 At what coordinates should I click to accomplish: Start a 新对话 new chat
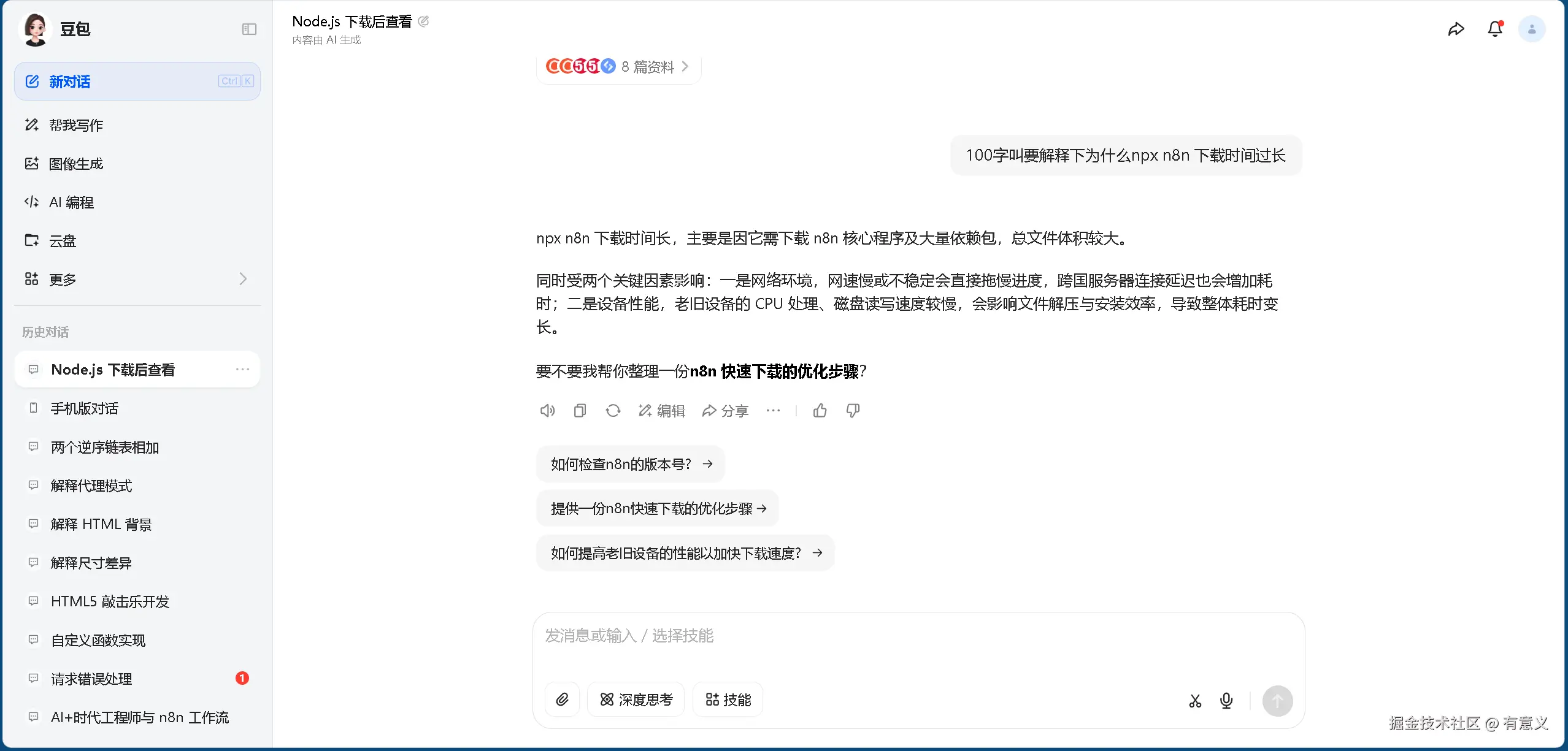137,82
